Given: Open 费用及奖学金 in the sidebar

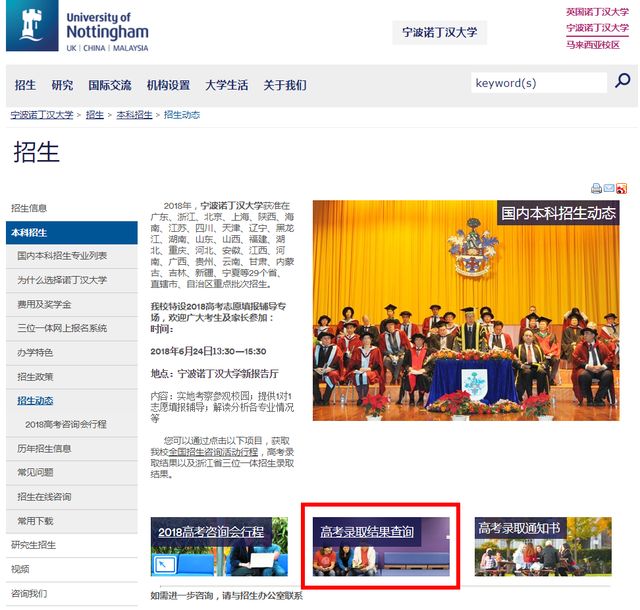Looking at the screenshot, I should pos(72,304).
